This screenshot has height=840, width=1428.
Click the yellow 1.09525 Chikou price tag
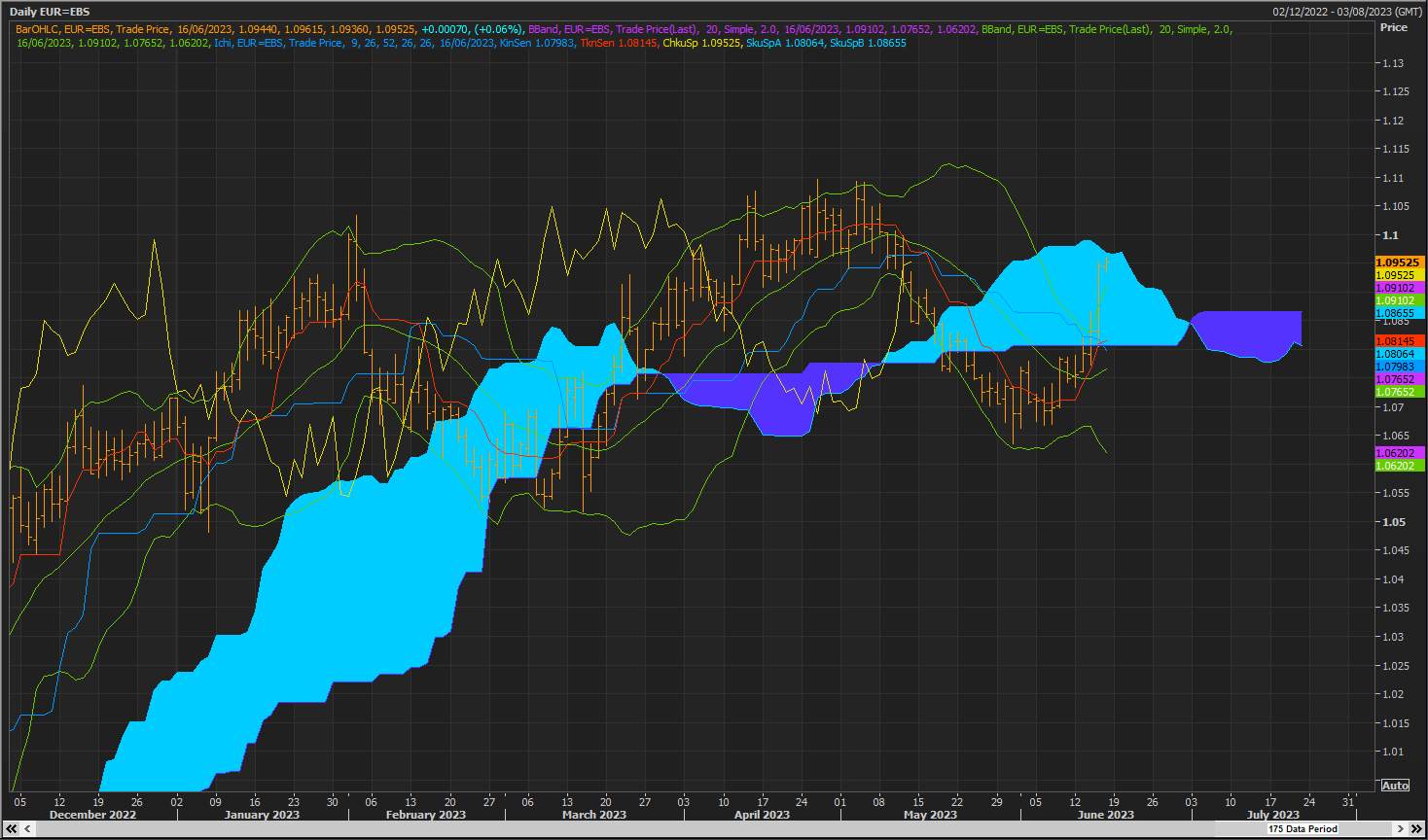(x=1399, y=275)
